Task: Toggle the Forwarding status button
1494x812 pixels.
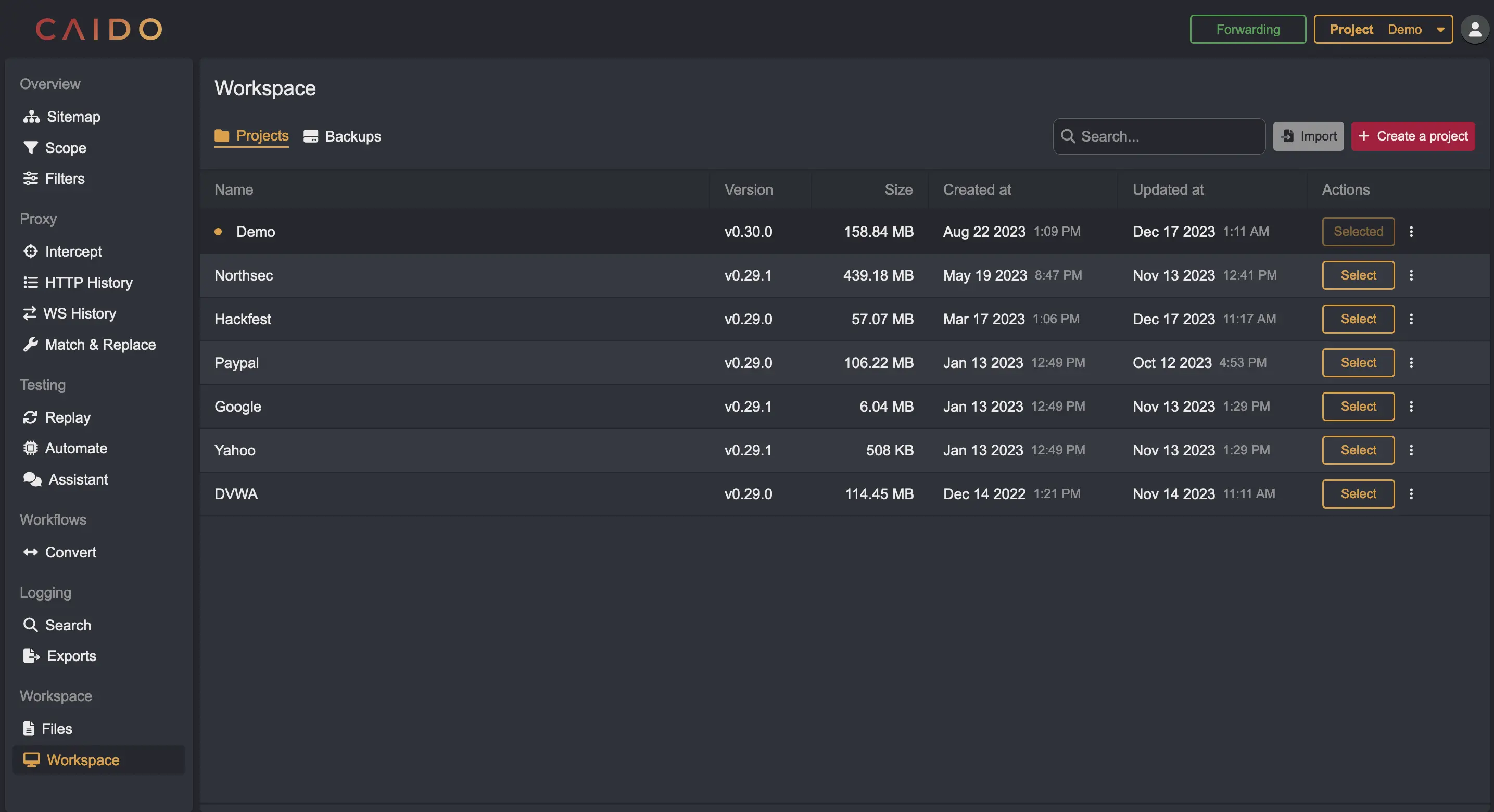Action: click(1247, 29)
